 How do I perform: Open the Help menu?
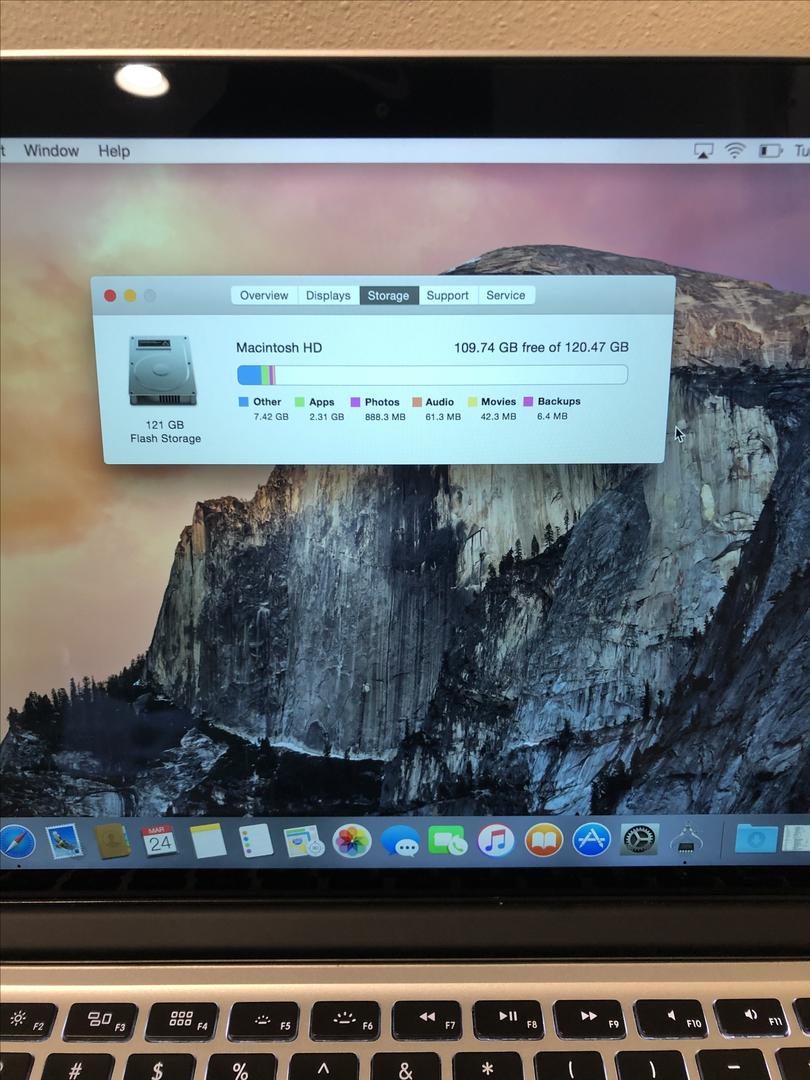click(x=114, y=151)
